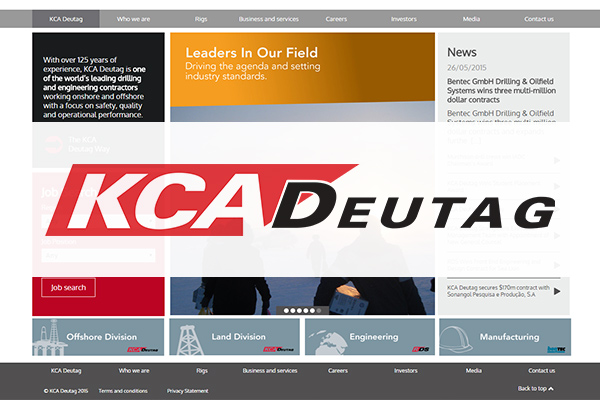
Task: Select the fifth carousel slide dot
Action: click(x=312, y=310)
